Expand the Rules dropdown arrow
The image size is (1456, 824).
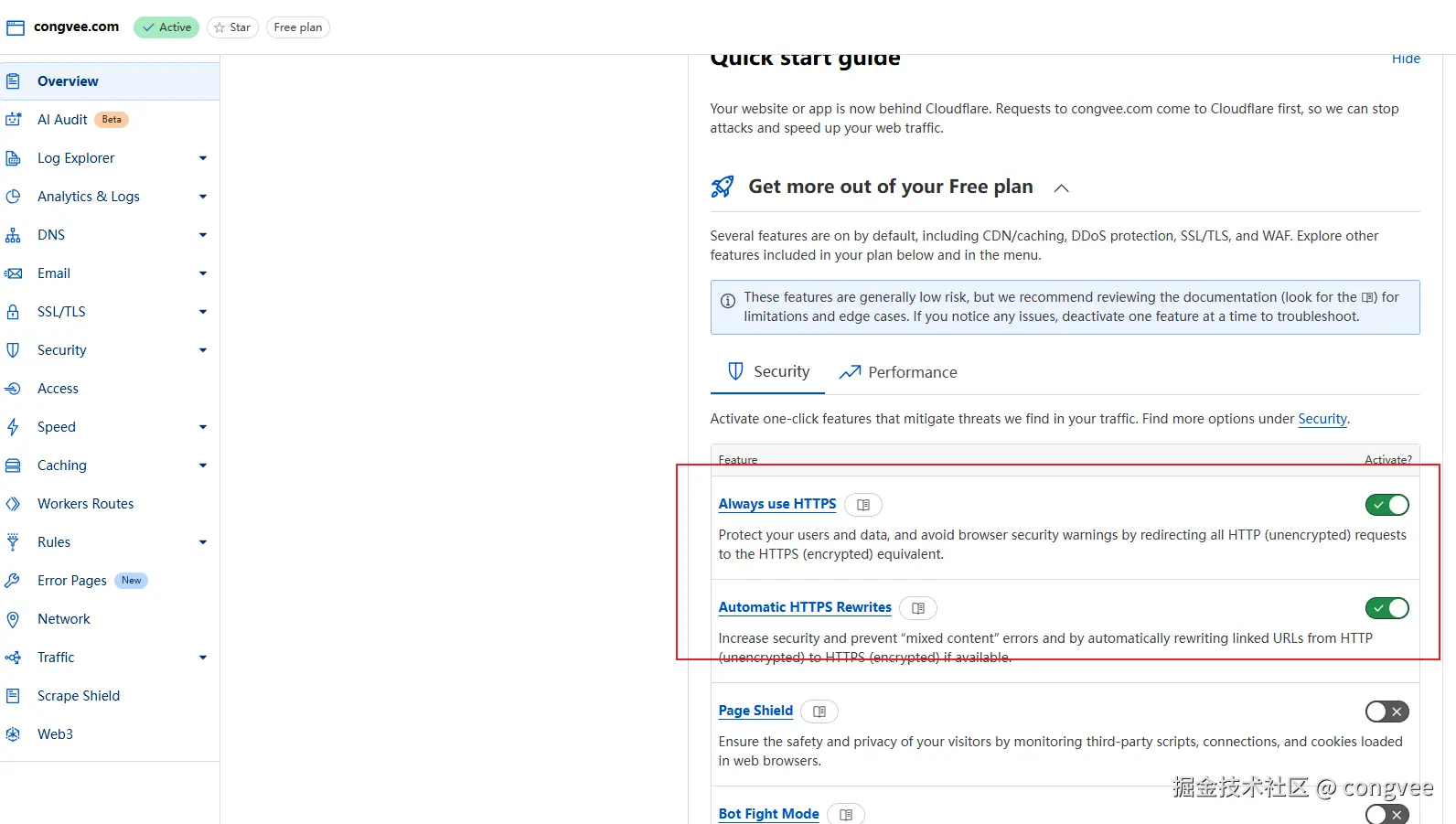point(203,542)
